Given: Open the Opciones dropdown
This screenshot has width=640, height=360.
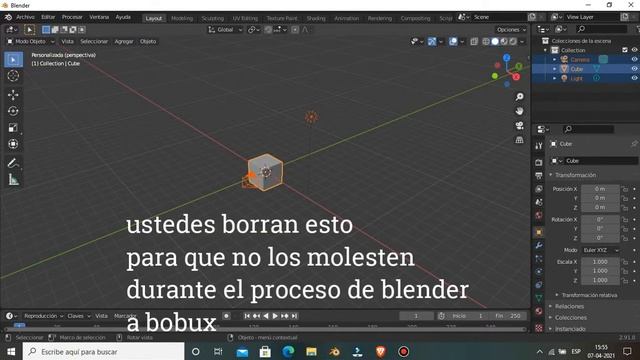Looking at the screenshot, I should click(511, 29).
